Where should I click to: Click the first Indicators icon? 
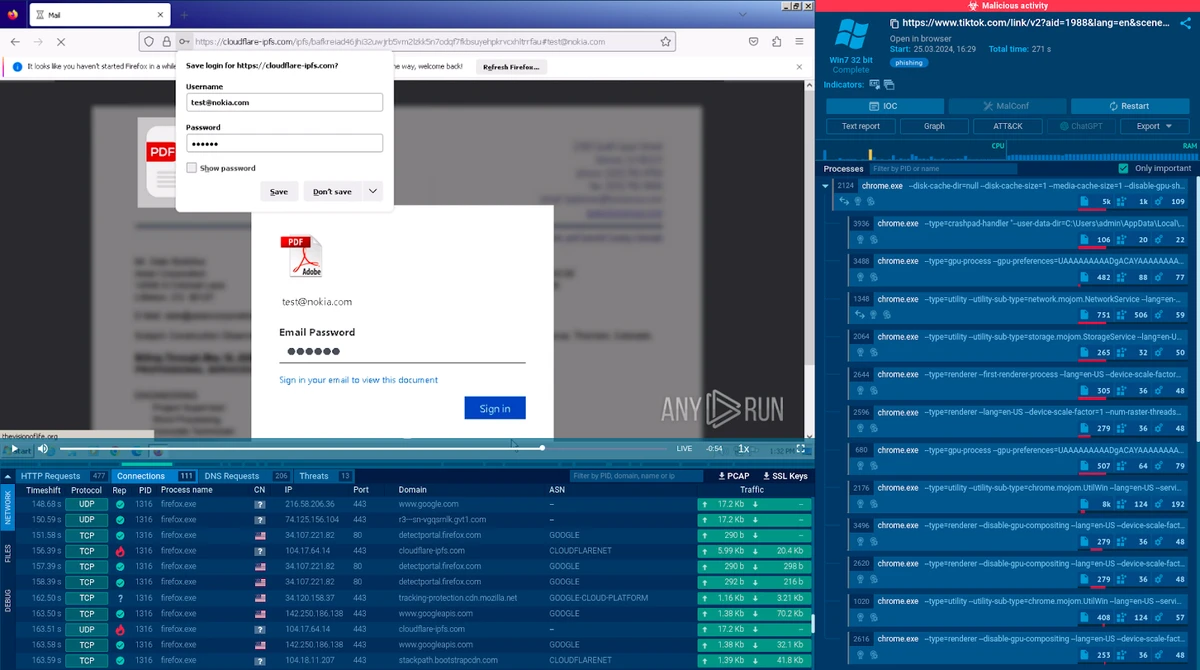tap(875, 85)
